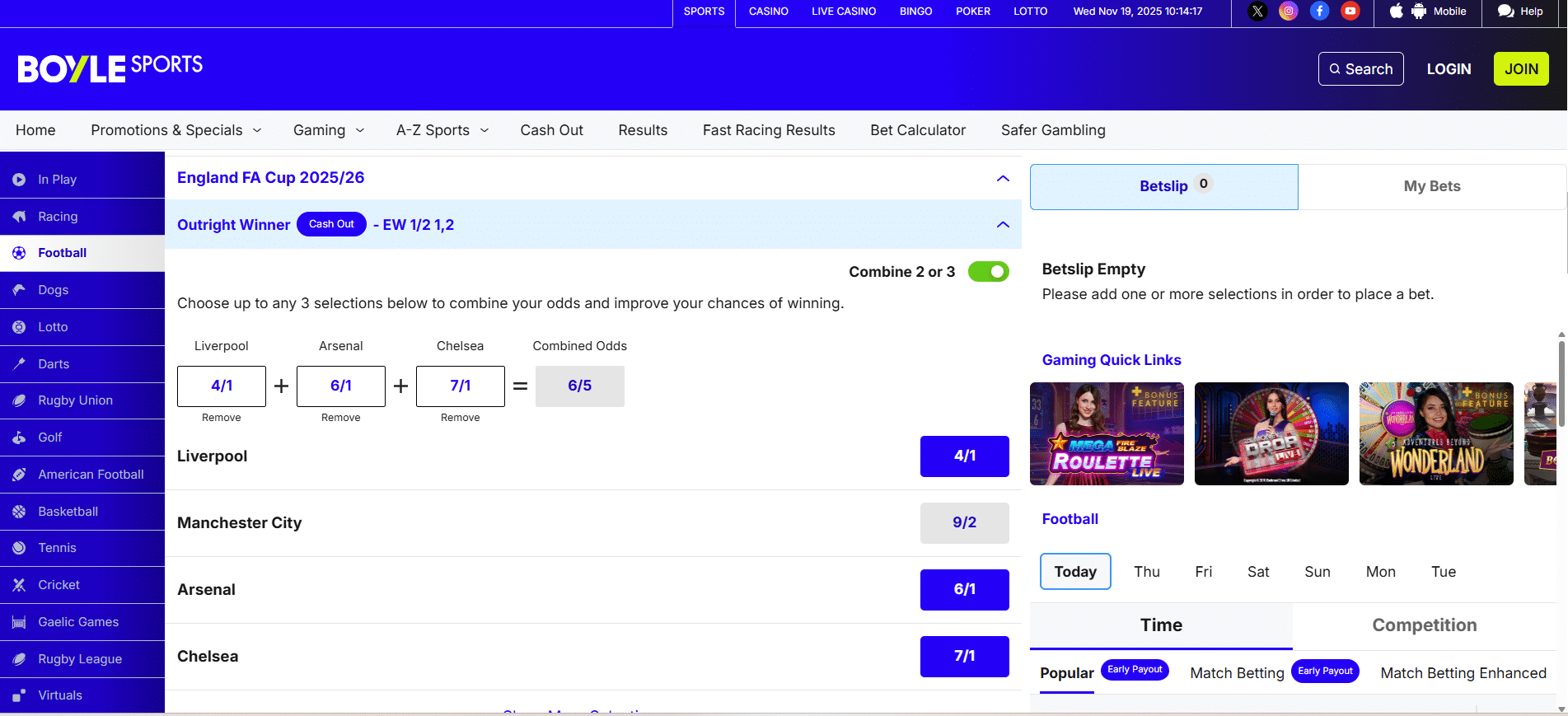Click the Android mobile app icon
Image resolution: width=1568 pixels, height=716 pixels.
(1419, 12)
